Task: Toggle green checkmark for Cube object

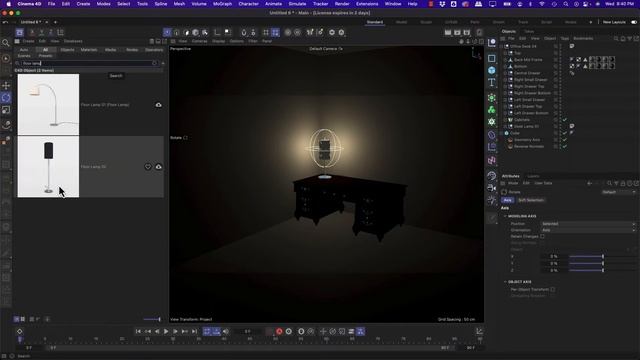Action: (x=565, y=133)
